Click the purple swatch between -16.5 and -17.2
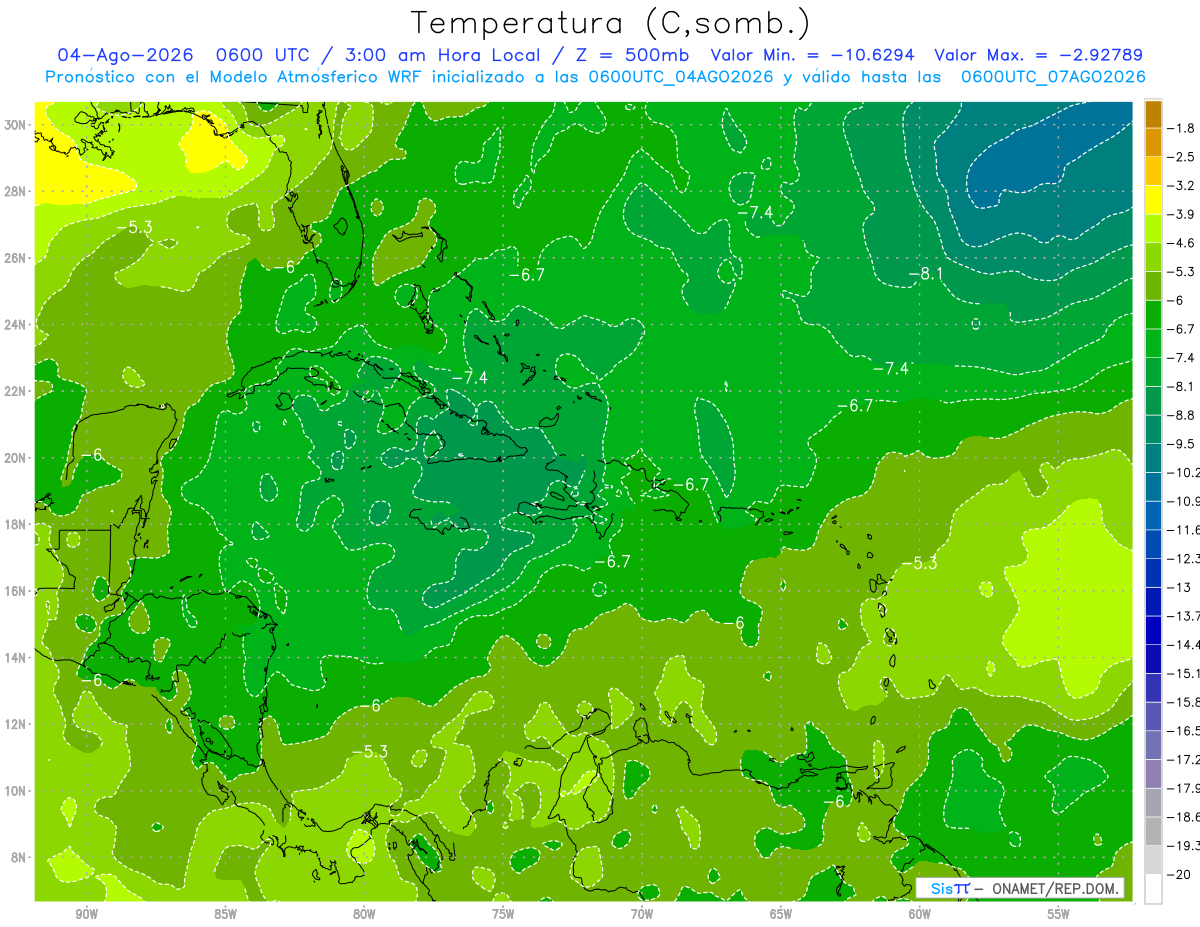This screenshot has width=1200, height=927. 1152,745
